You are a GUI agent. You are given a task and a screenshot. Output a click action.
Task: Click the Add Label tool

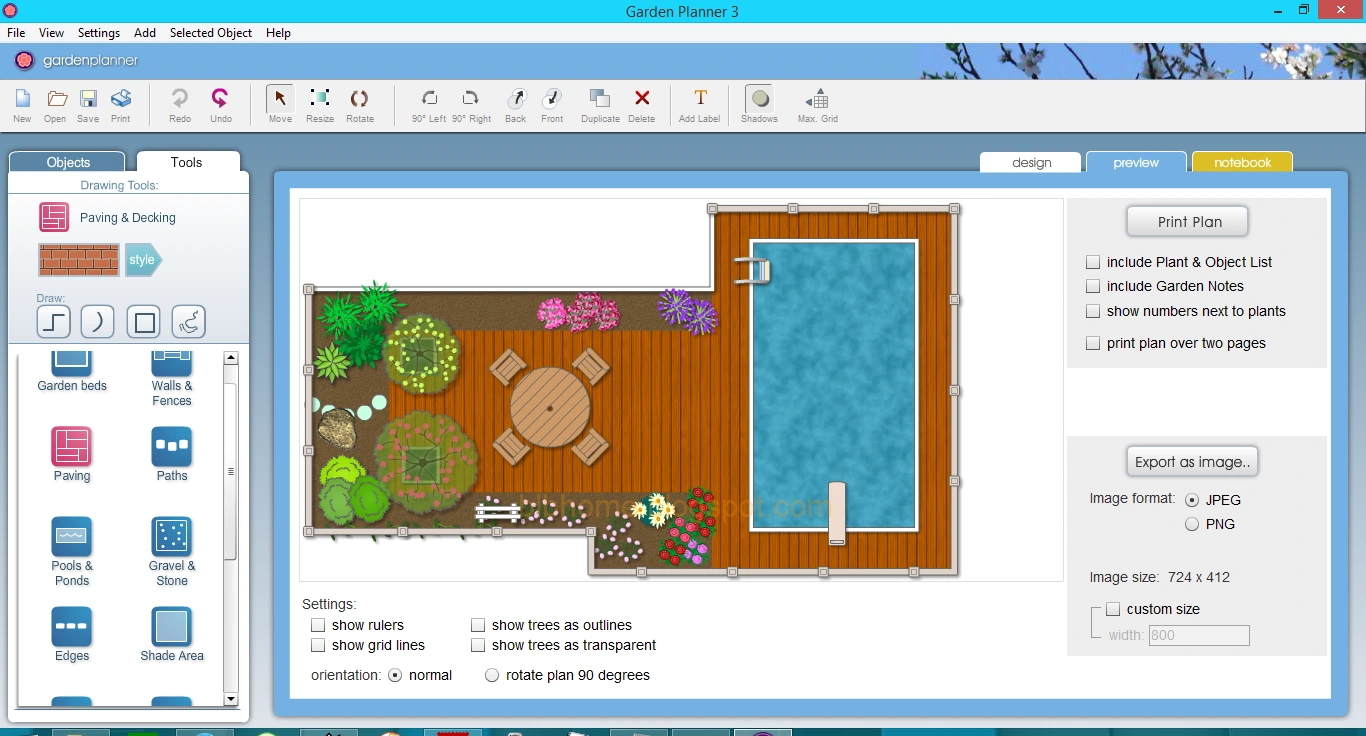(x=700, y=105)
